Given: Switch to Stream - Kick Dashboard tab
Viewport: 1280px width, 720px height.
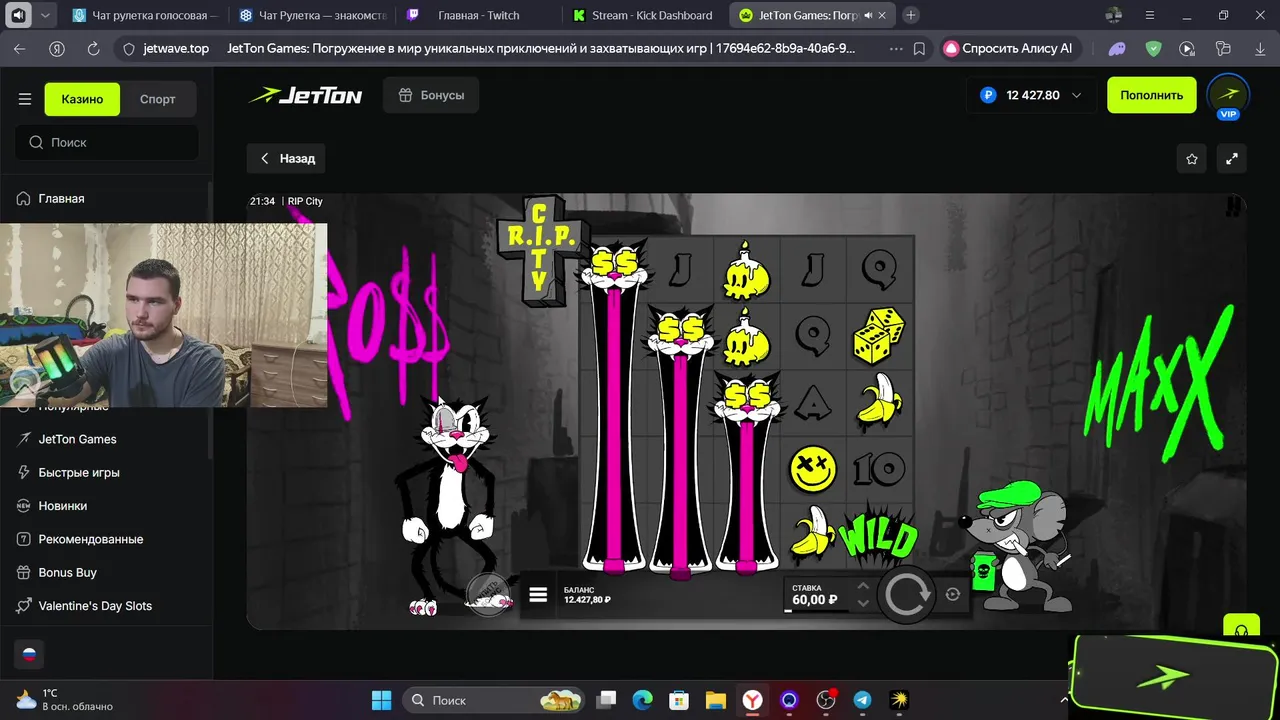Looking at the screenshot, I should click(644, 15).
